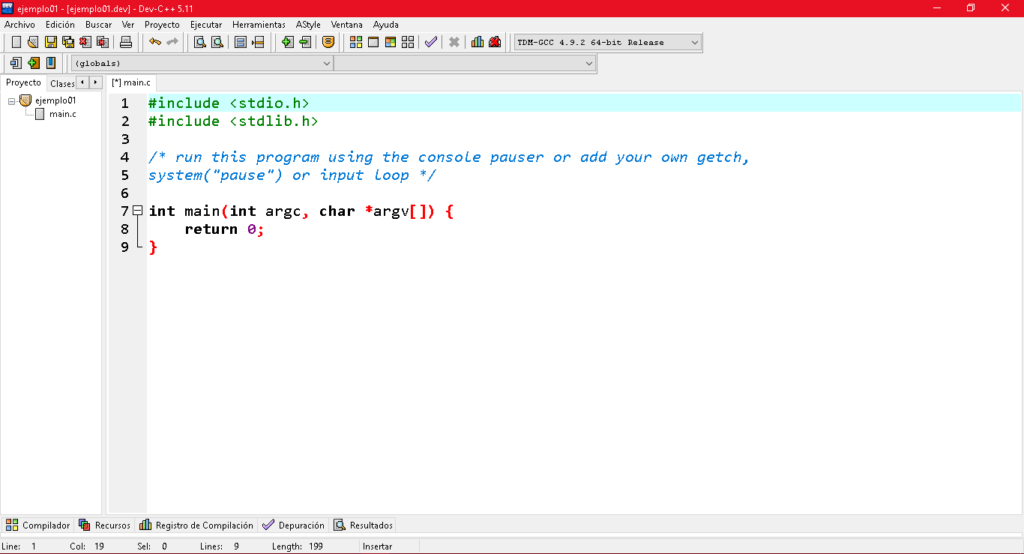Click the Run window toolbar icon
1024x554 pixels.
pyautogui.click(x=374, y=42)
